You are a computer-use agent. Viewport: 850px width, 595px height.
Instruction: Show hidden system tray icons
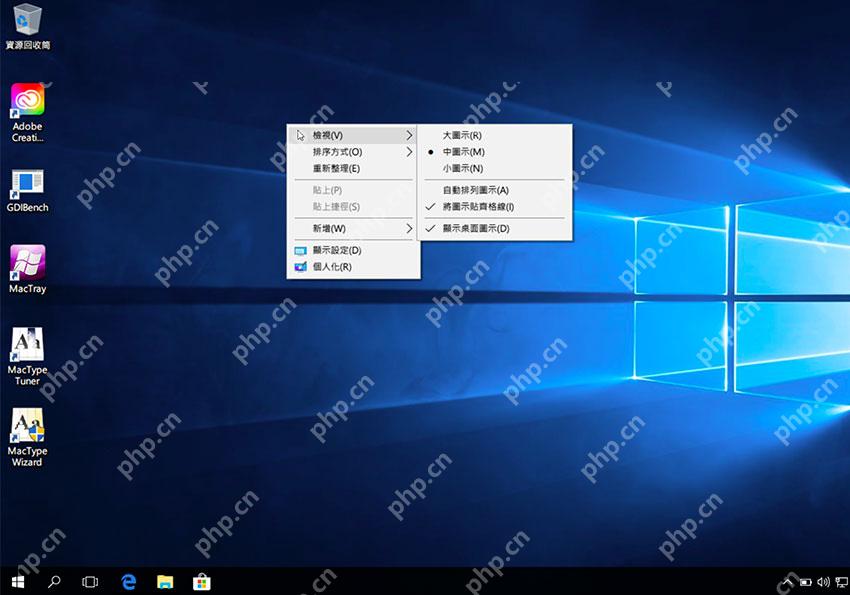pyautogui.click(x=788, y=582)
